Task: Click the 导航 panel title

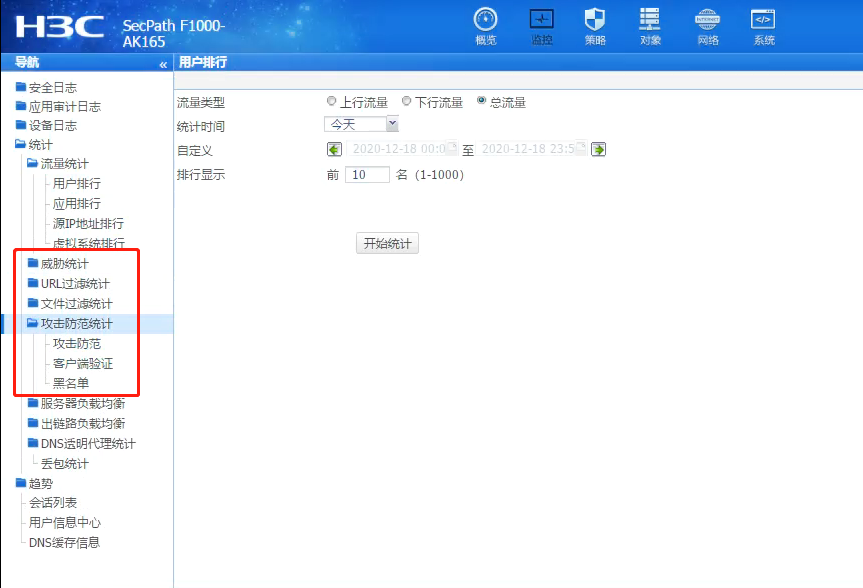Action: click(x=26, y=62)
